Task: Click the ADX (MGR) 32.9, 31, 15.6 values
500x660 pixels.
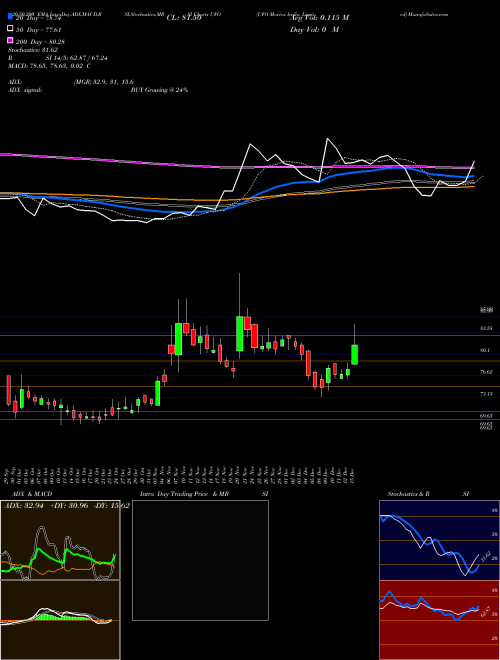Action: pos(104,82)
